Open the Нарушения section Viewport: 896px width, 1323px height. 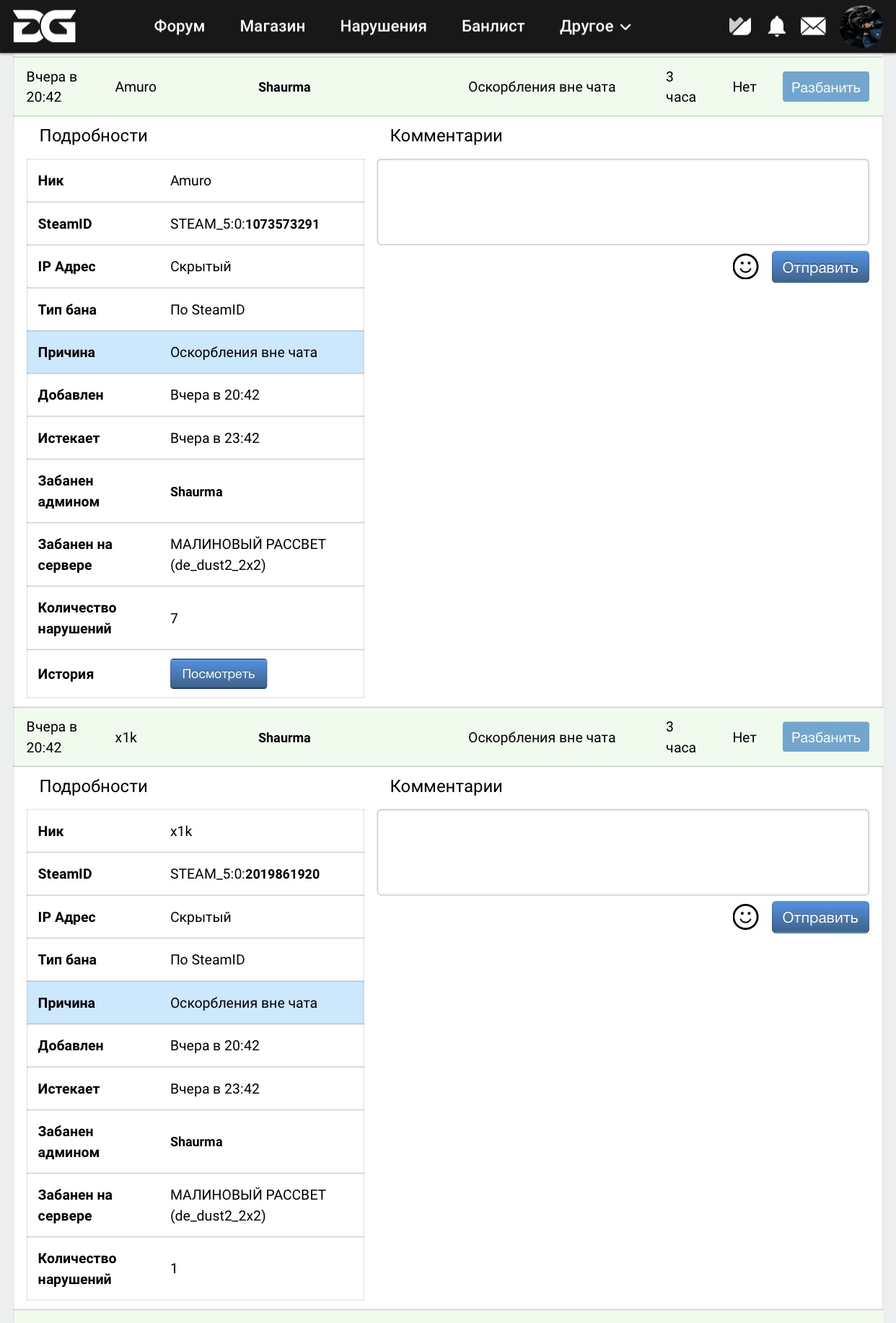point(383,27)
